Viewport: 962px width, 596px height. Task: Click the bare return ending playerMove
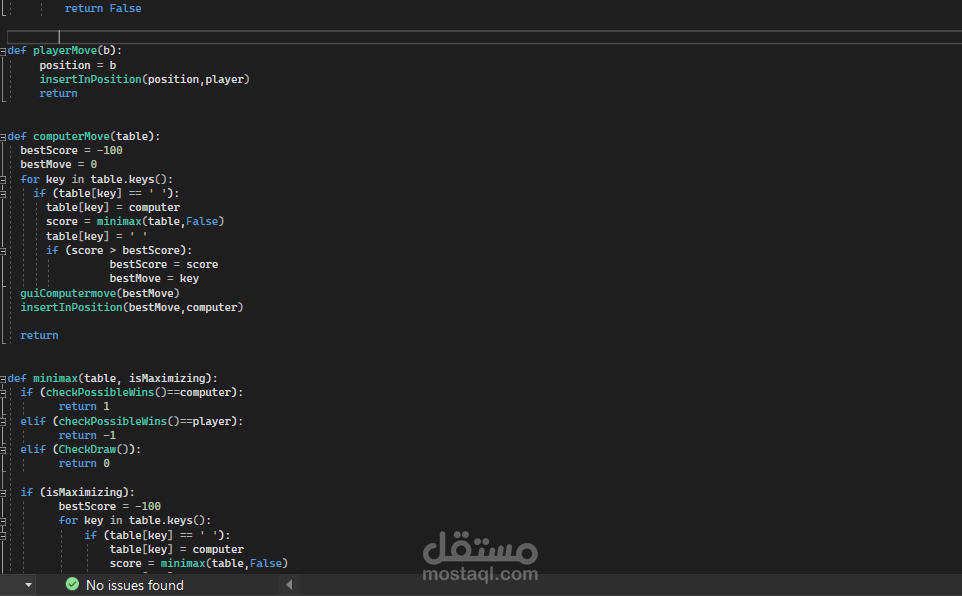click(x=58, y=93)
